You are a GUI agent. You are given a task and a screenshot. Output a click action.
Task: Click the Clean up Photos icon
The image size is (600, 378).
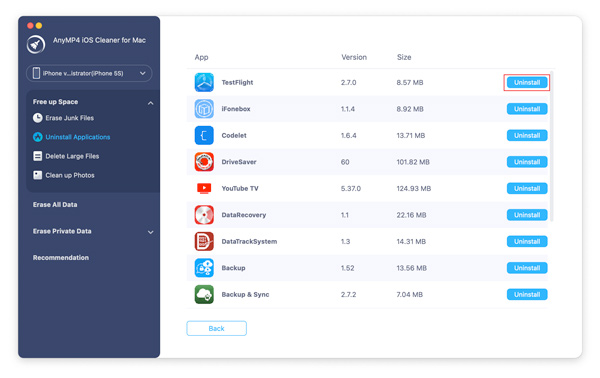[38, 175]
